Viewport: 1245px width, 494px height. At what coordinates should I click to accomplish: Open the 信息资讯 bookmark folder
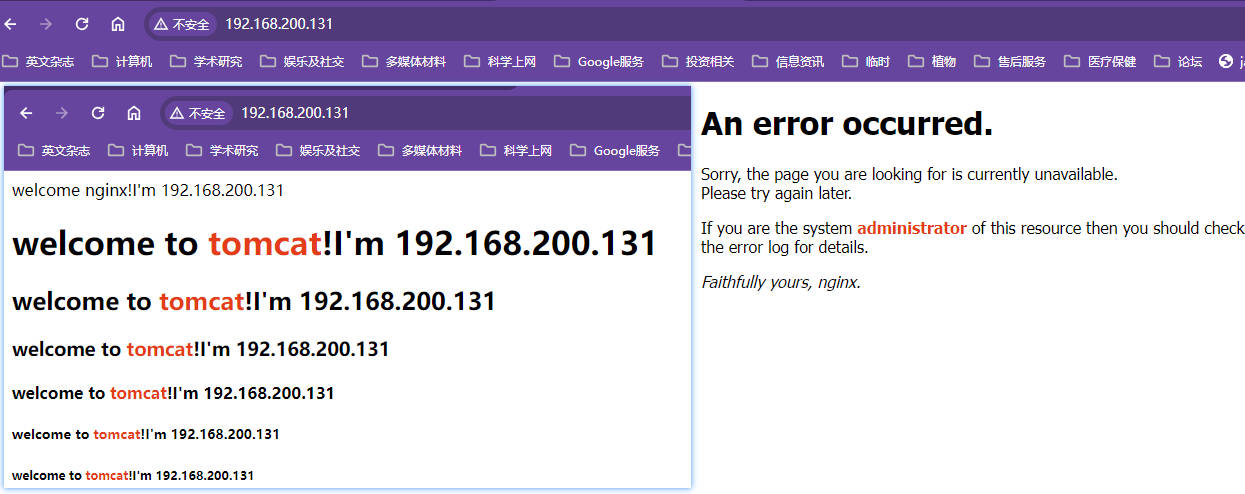pyautogui.click(x=788, y=62)
